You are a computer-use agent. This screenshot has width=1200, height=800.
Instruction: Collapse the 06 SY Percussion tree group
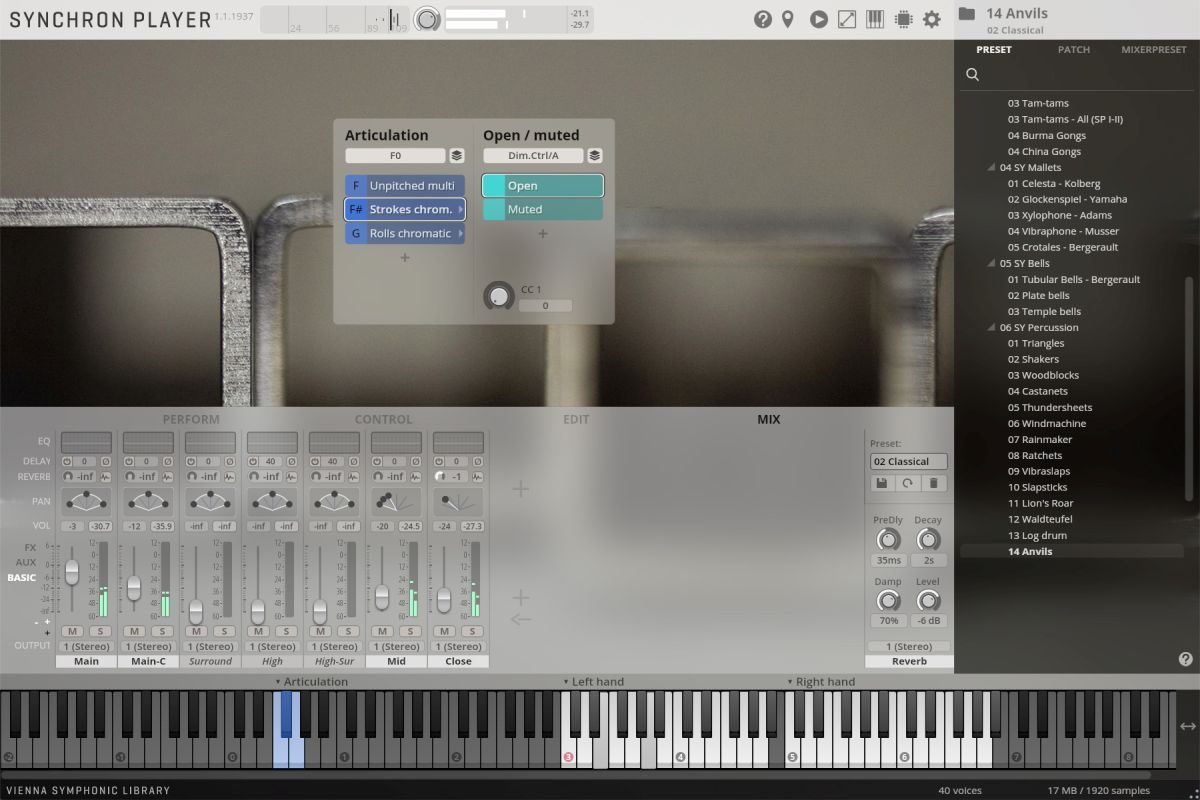992,328
